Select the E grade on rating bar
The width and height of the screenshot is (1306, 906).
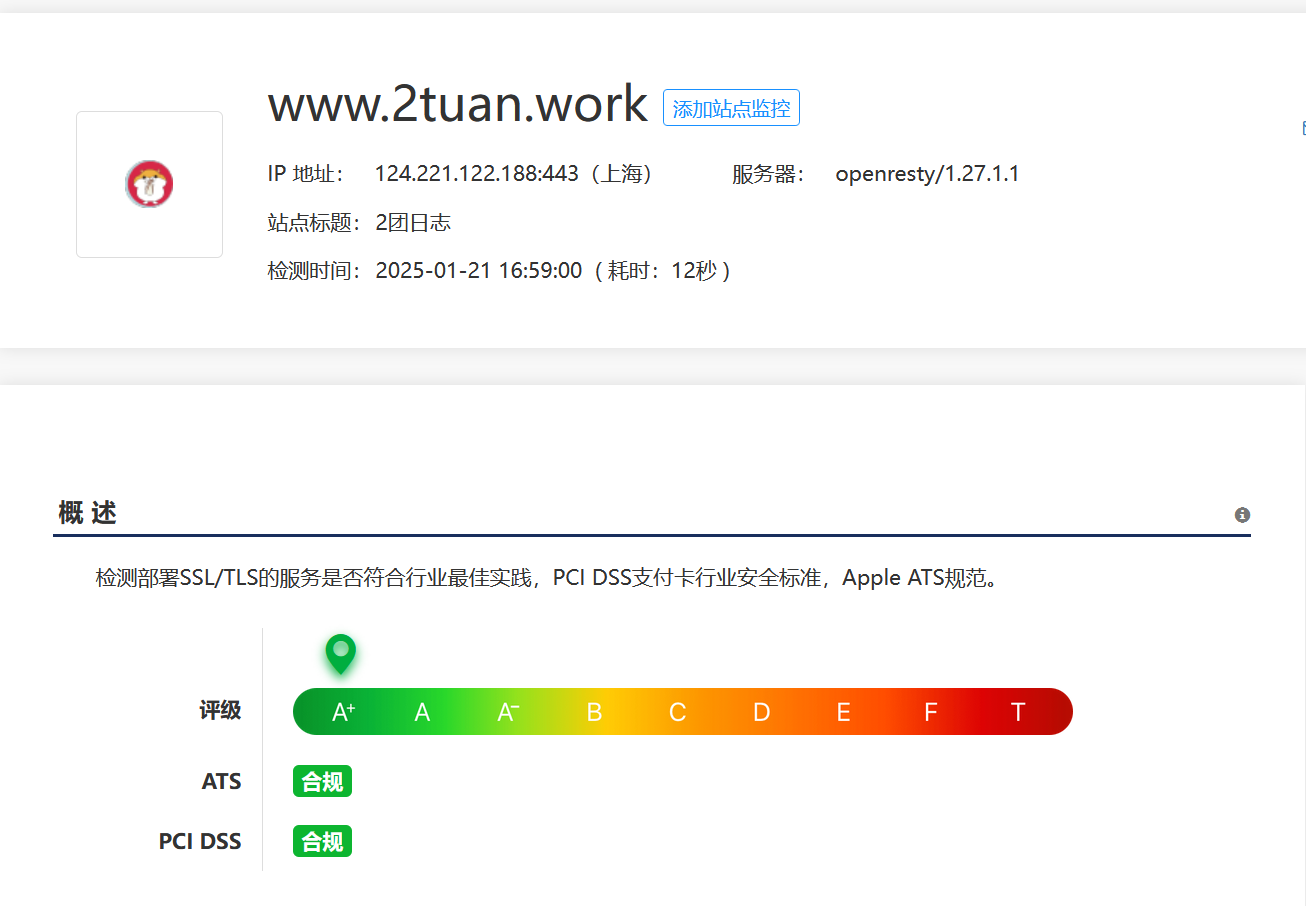tap(844, 712)
